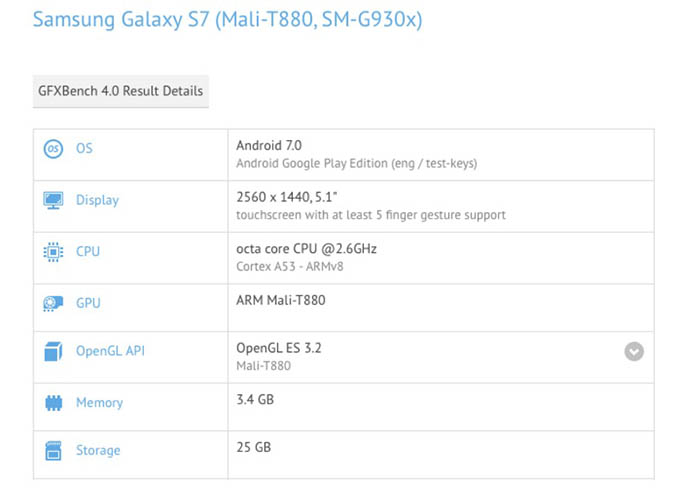Click the Samsung Galaxy S7 page title
The image size is (700, 492).
[x=227, y=20]
